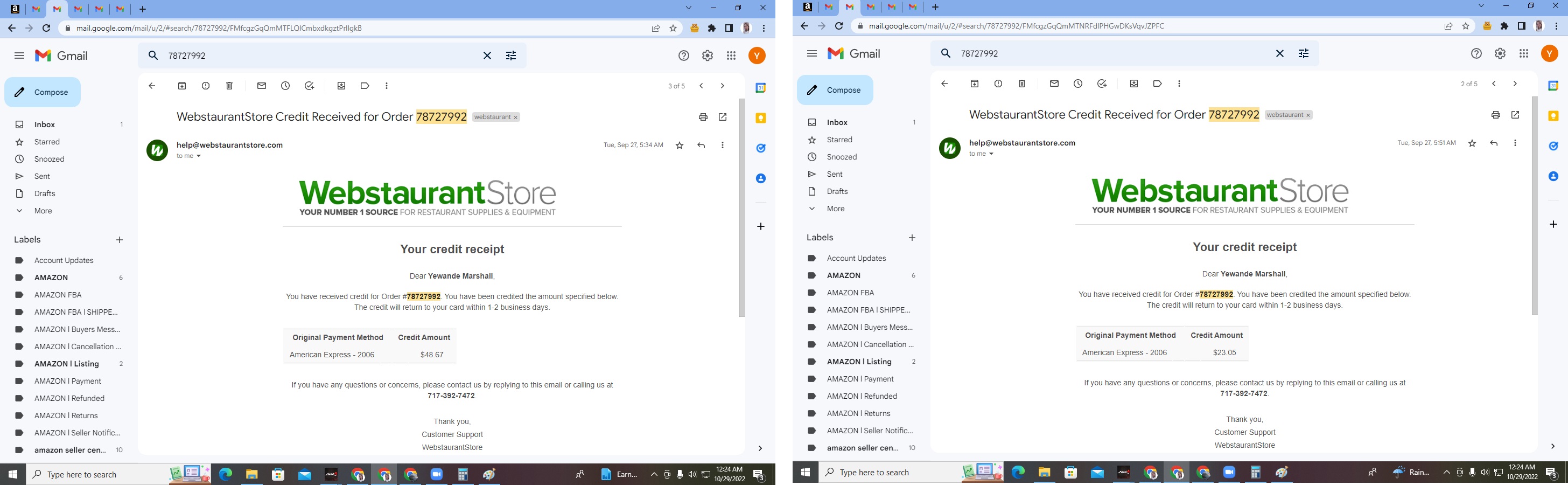The height and width of the screenshot is (485, 1568).
Task: Mark the right window's email as unread
Action: click(1054, 84)
